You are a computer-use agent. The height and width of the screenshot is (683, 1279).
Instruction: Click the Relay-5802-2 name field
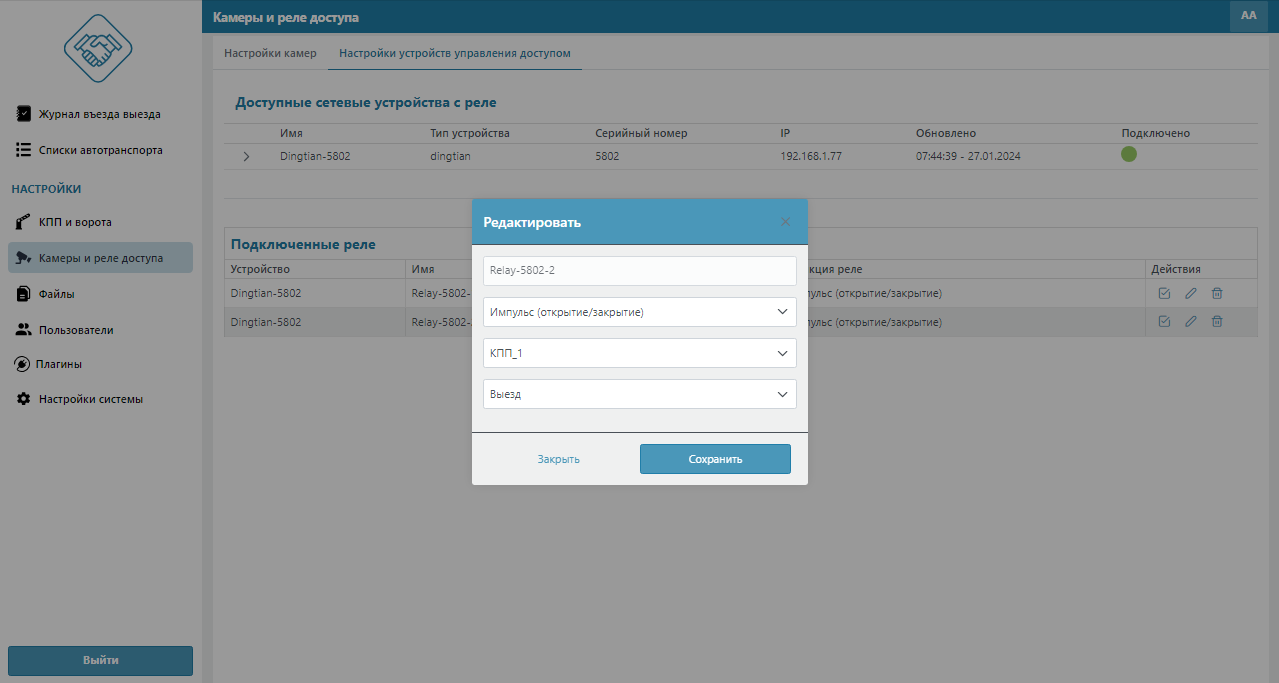(x=639, y=271)
